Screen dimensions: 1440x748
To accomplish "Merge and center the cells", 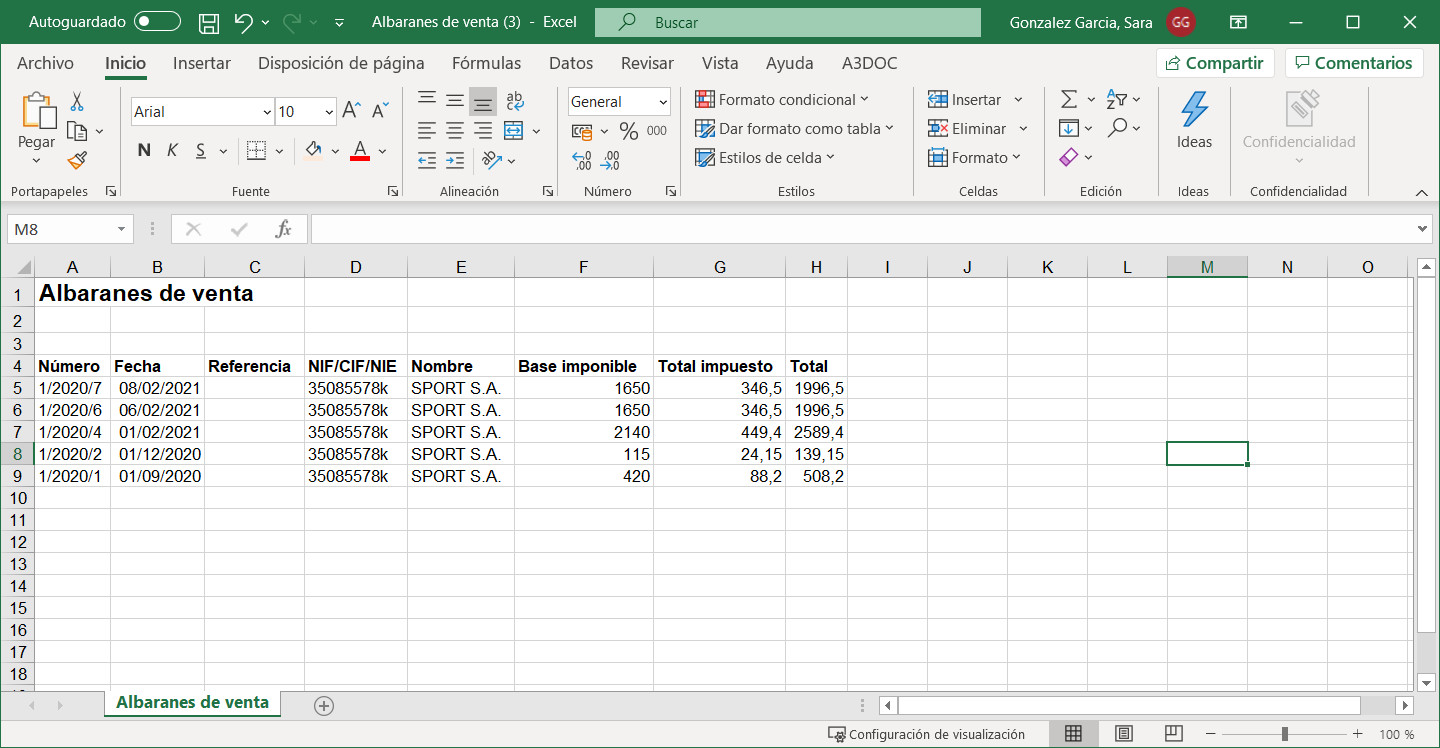I will [x=513, y=130].
